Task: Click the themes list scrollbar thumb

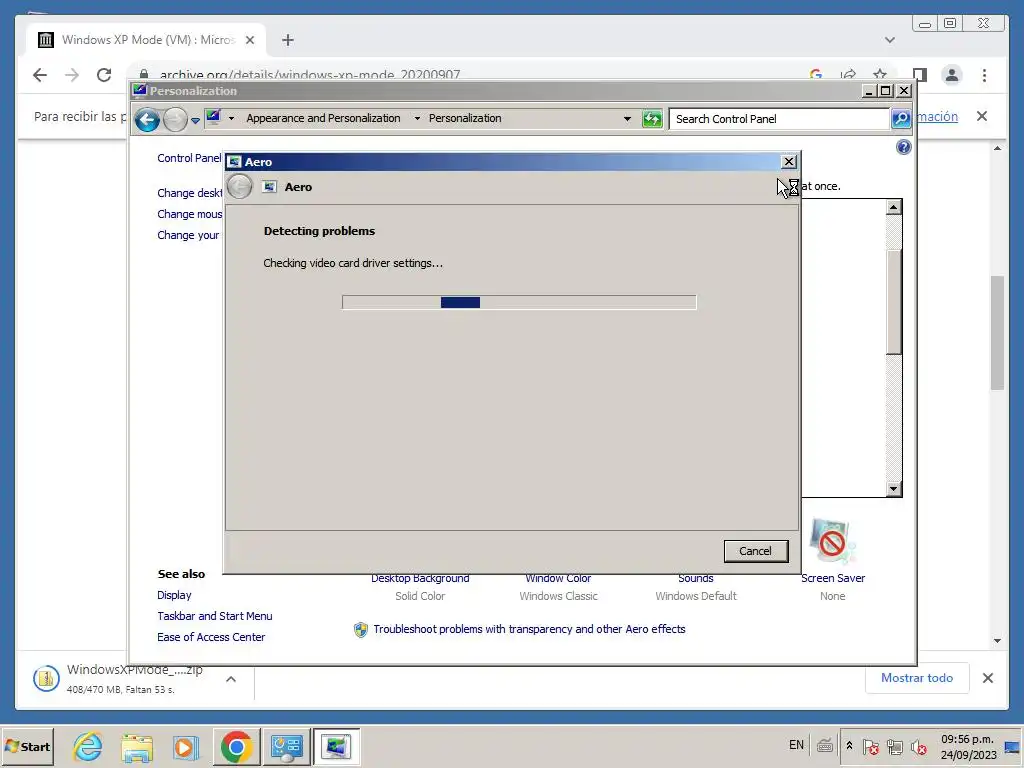Action: [894, 301]
